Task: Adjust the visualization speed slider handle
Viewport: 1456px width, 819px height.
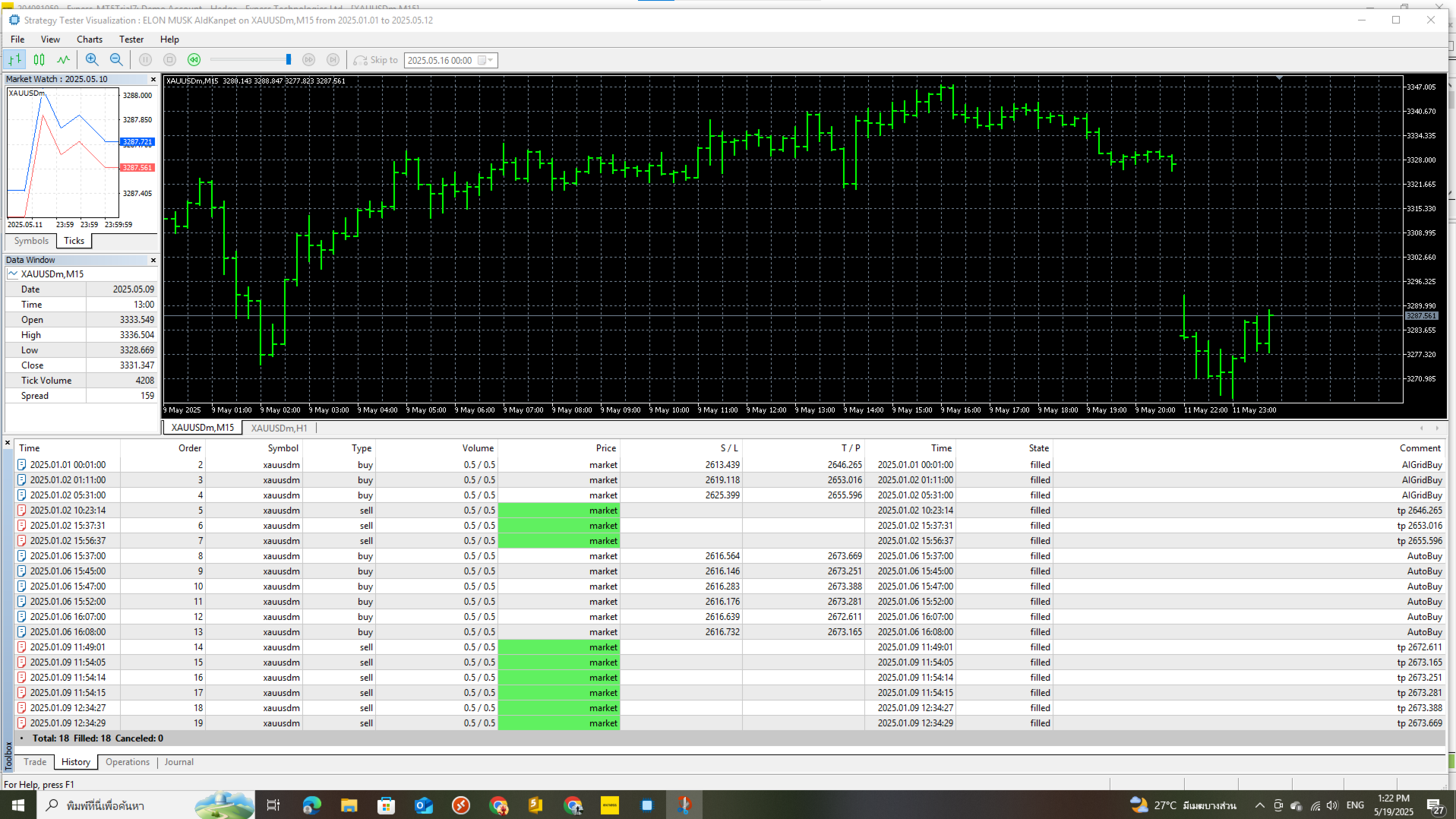Action: pyautogui.click(x=289, y=60)
